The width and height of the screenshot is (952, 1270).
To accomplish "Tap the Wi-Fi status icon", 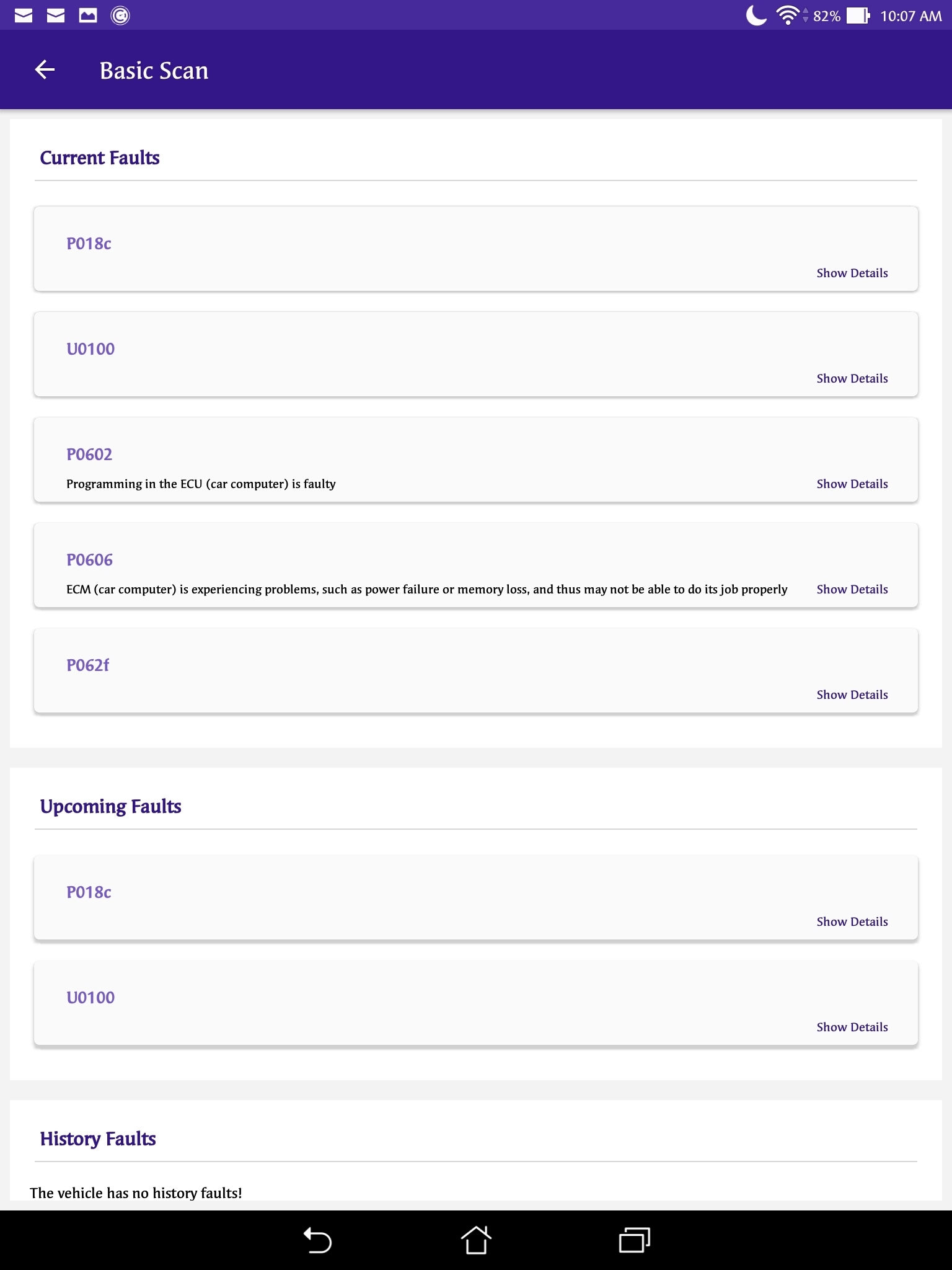I will coord(787,16).
